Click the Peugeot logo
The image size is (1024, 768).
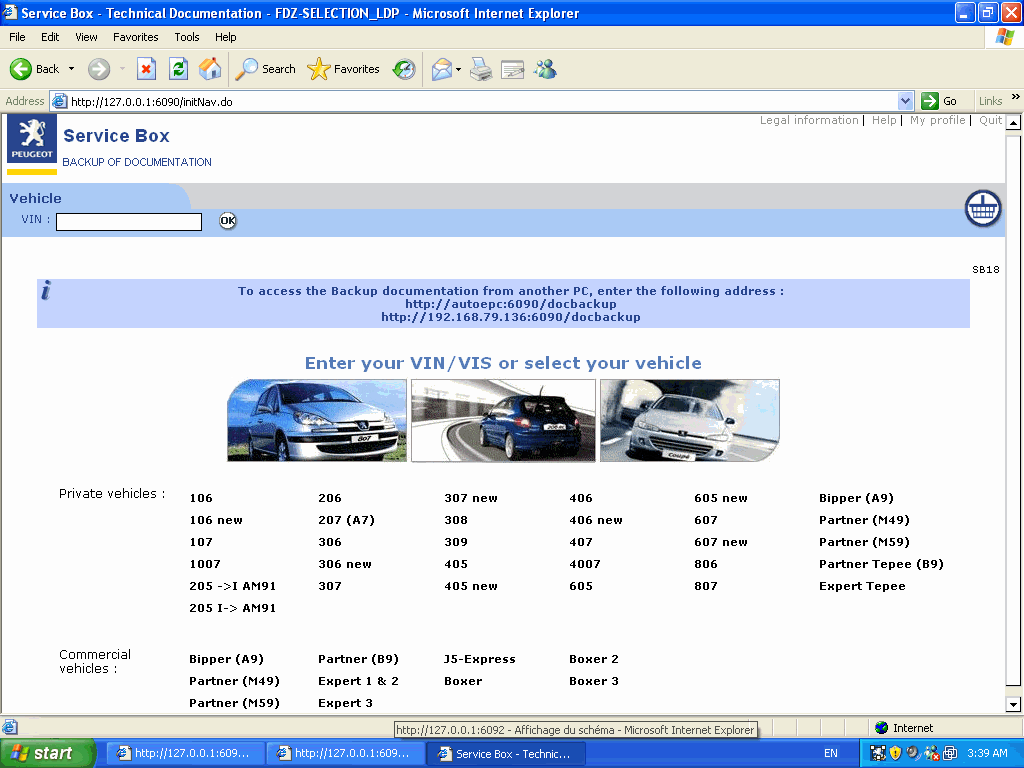32,140
